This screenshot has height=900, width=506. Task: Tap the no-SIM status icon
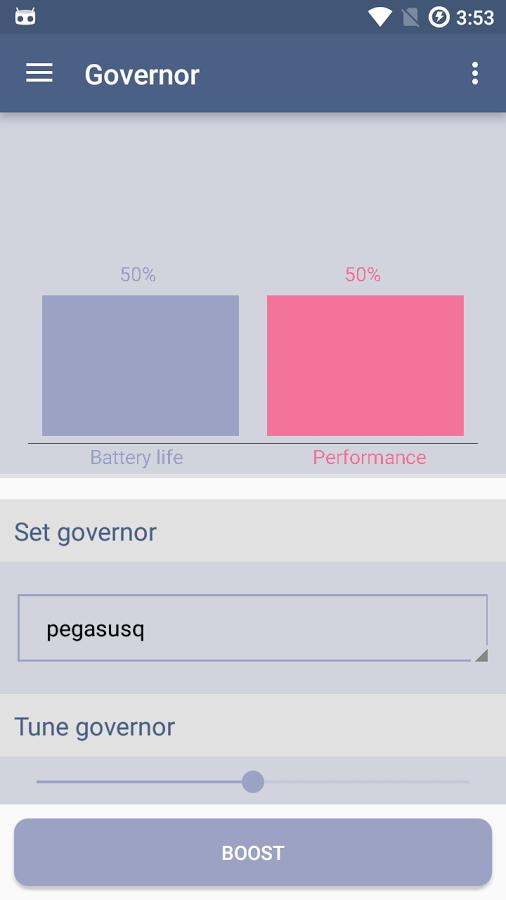click(410, 18)
